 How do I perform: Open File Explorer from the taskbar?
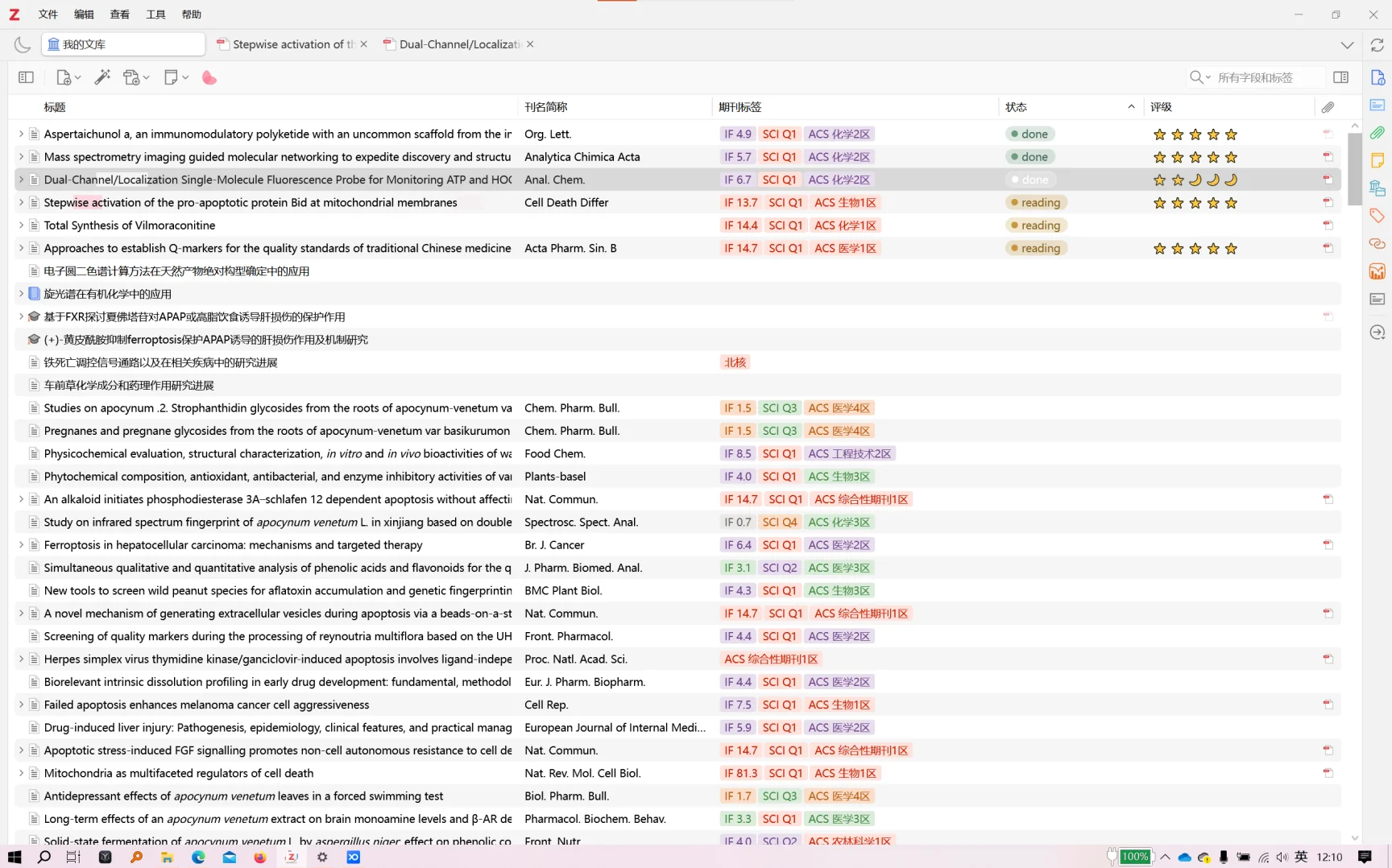[167, 857]
